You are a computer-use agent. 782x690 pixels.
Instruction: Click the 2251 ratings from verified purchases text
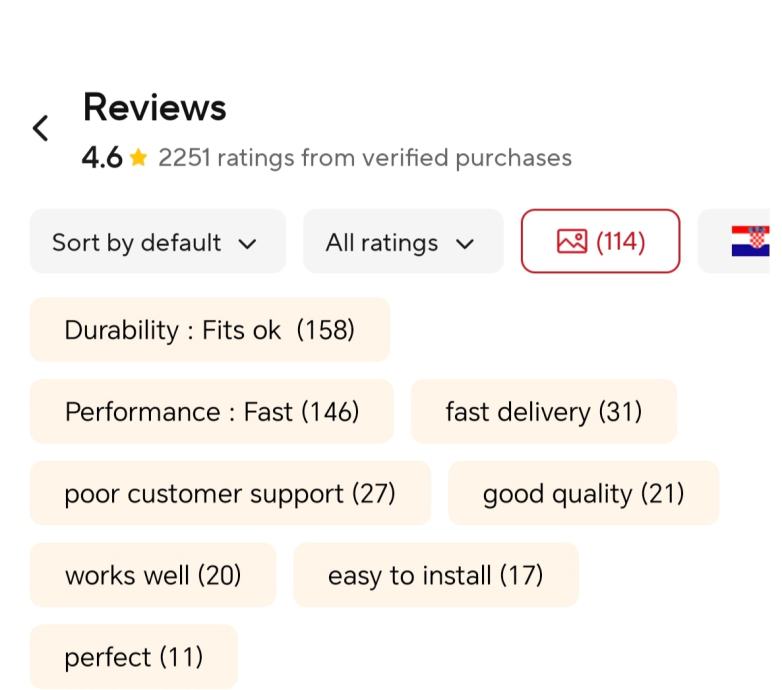(365, 158)
